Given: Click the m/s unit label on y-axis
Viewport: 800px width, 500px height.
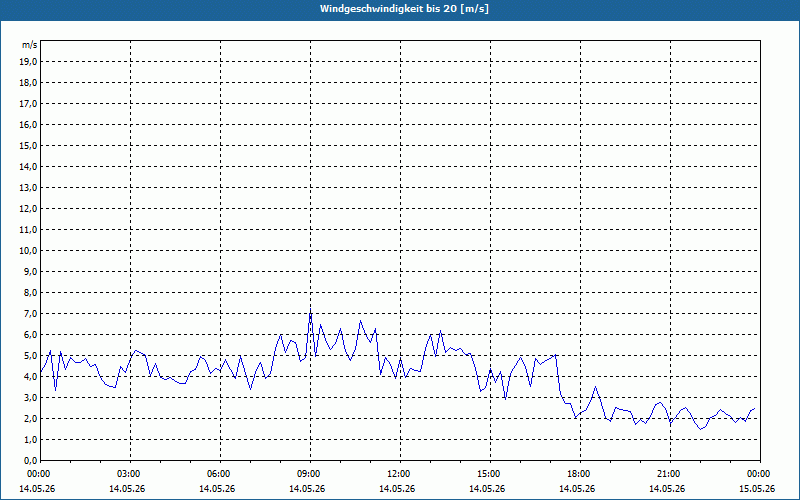Looking at the screenshot, I should click(x=29, y=45).
